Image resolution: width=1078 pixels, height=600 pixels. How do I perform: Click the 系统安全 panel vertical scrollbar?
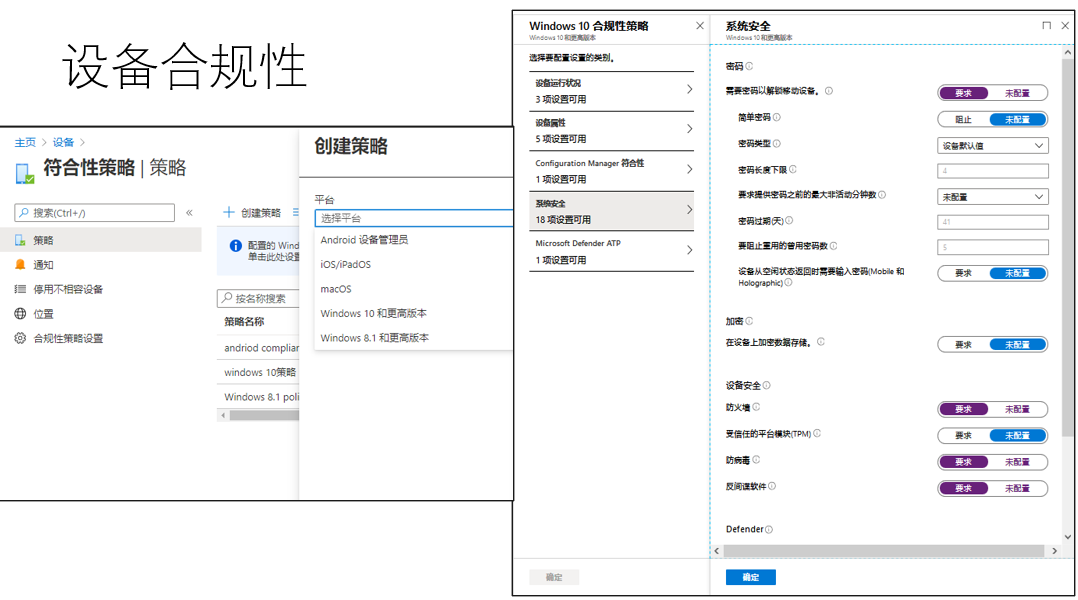[1068, 250]
